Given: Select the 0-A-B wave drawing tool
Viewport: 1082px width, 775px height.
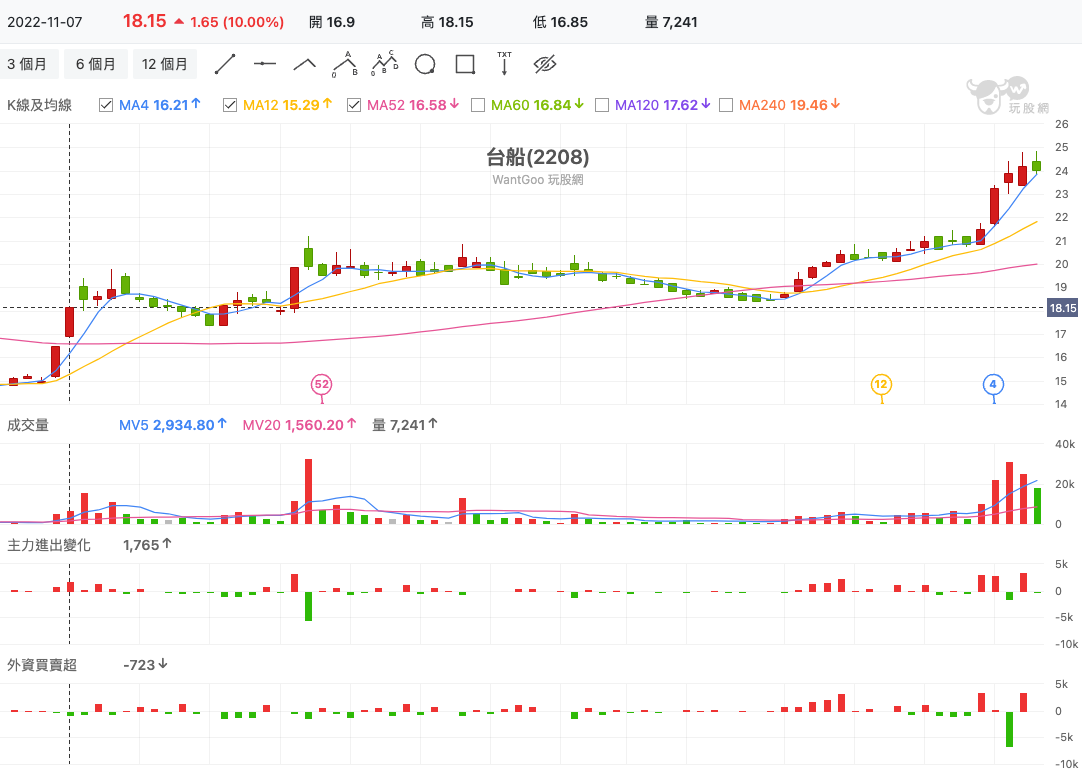Looking at the screenshot, I should [344, 64].
